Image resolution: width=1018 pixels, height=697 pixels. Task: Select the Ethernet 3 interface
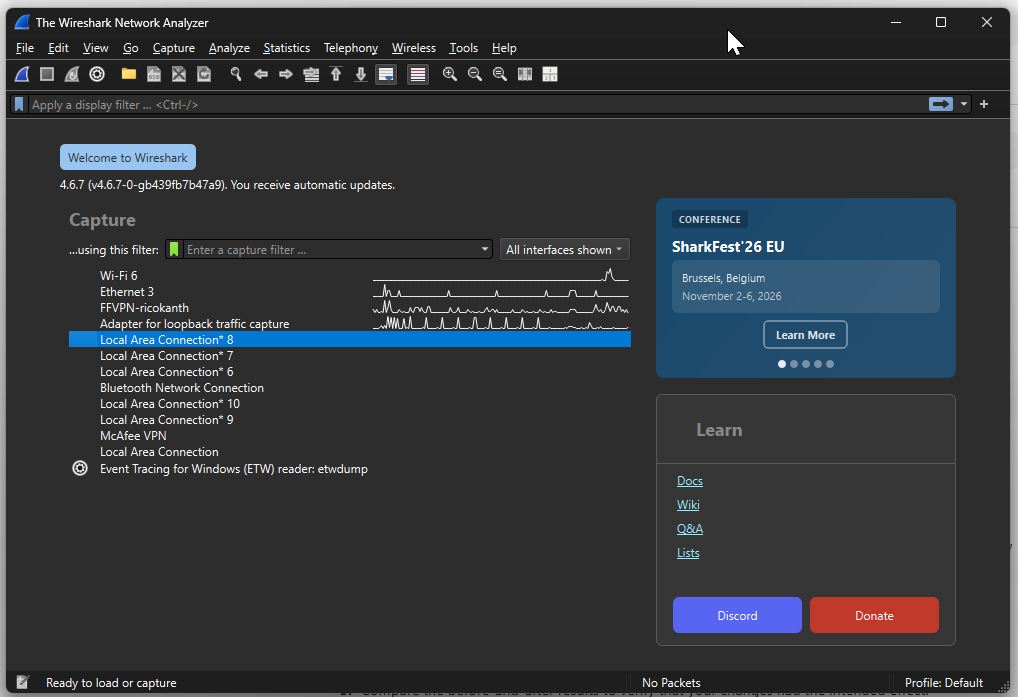(x=349, y=292)
